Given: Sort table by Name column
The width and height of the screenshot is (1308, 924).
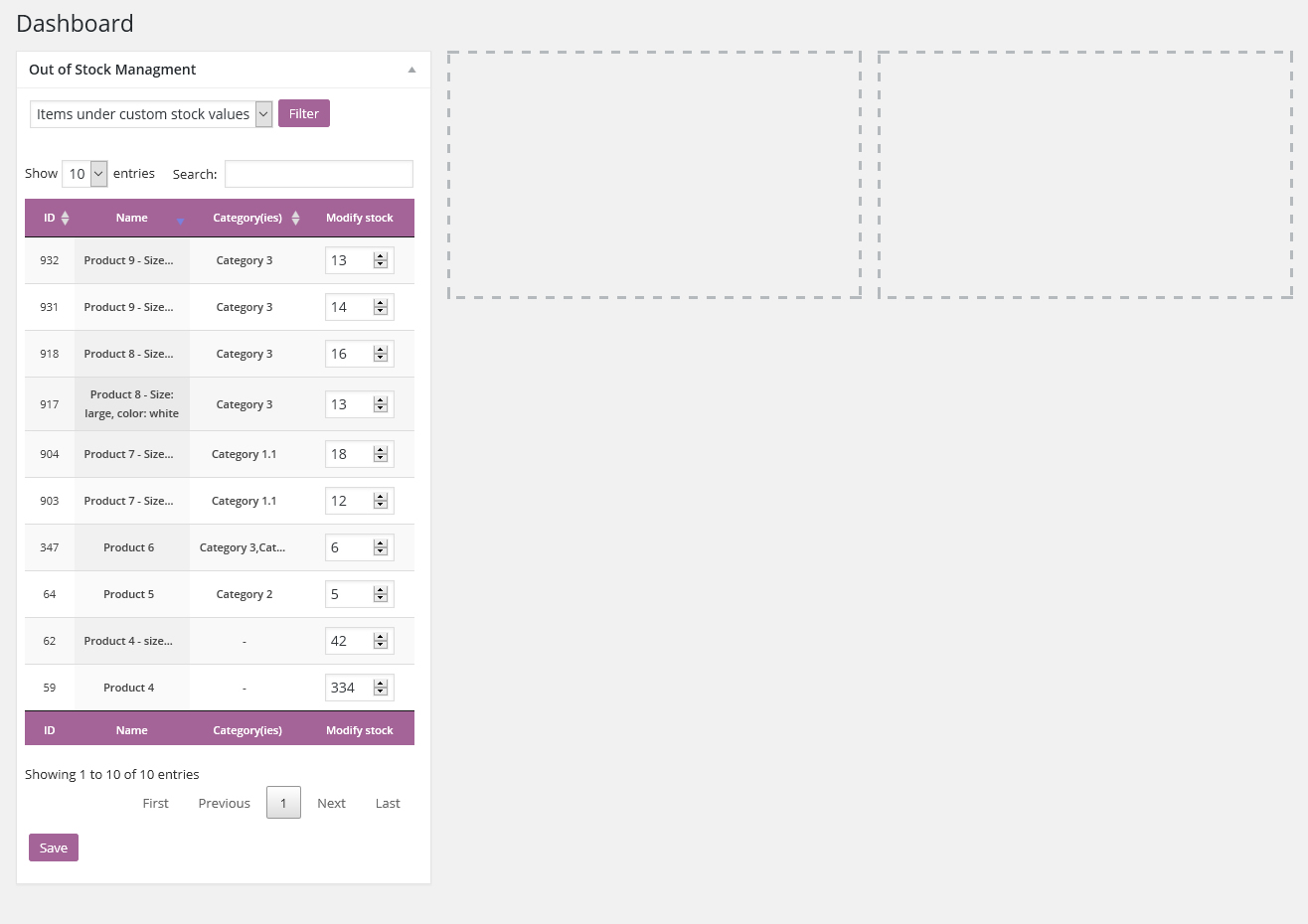Looking at the screenshot, I should [x=132, y=218].
